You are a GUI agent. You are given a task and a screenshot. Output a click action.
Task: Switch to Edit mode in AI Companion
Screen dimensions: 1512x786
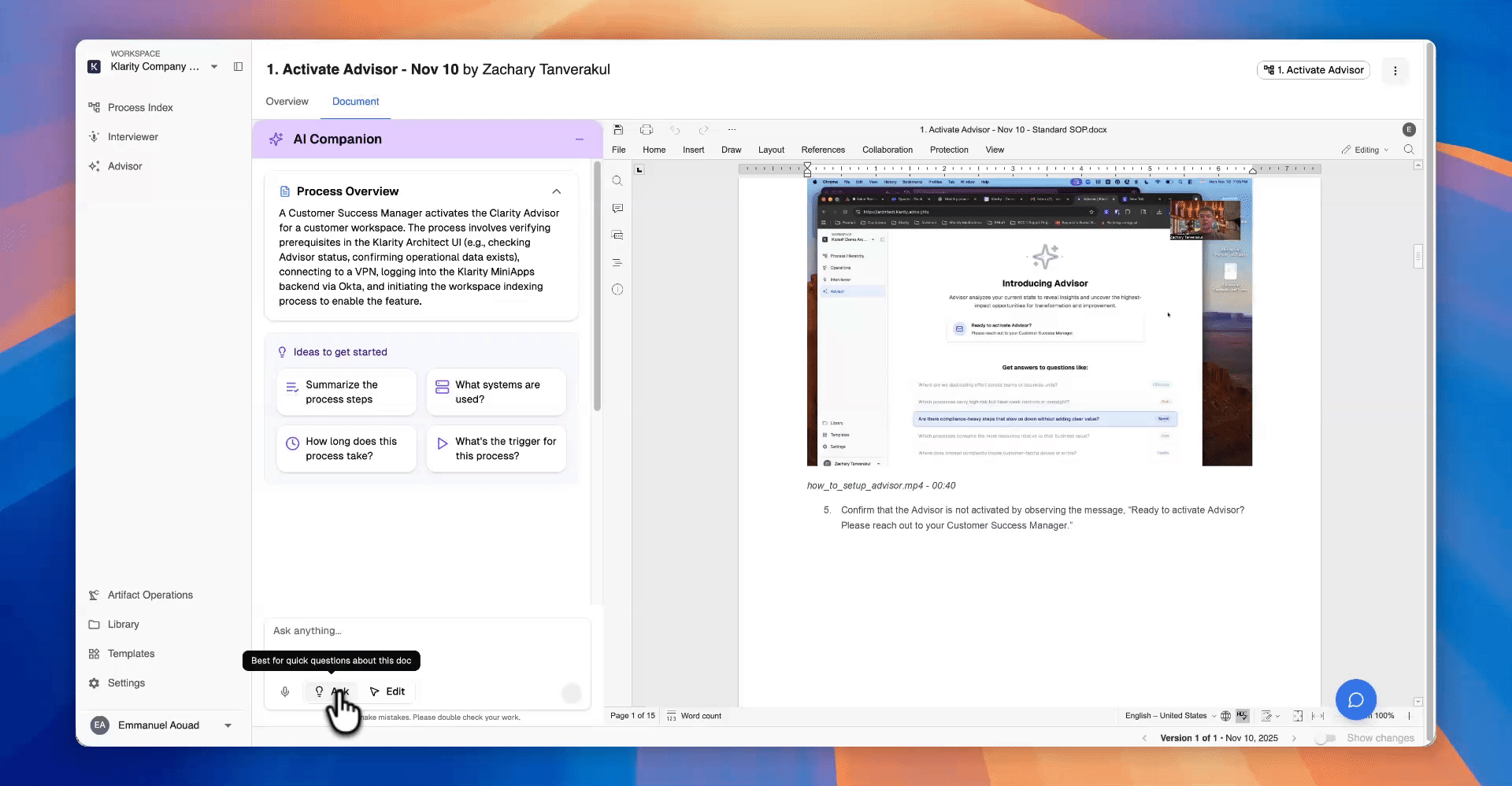click(387, 691)
